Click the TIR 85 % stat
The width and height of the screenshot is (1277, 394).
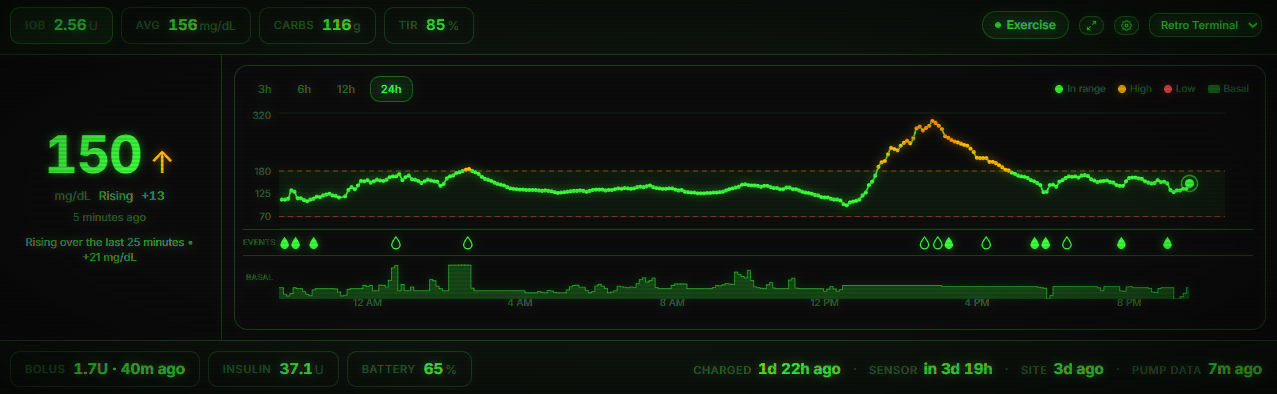tap(428, 25)
